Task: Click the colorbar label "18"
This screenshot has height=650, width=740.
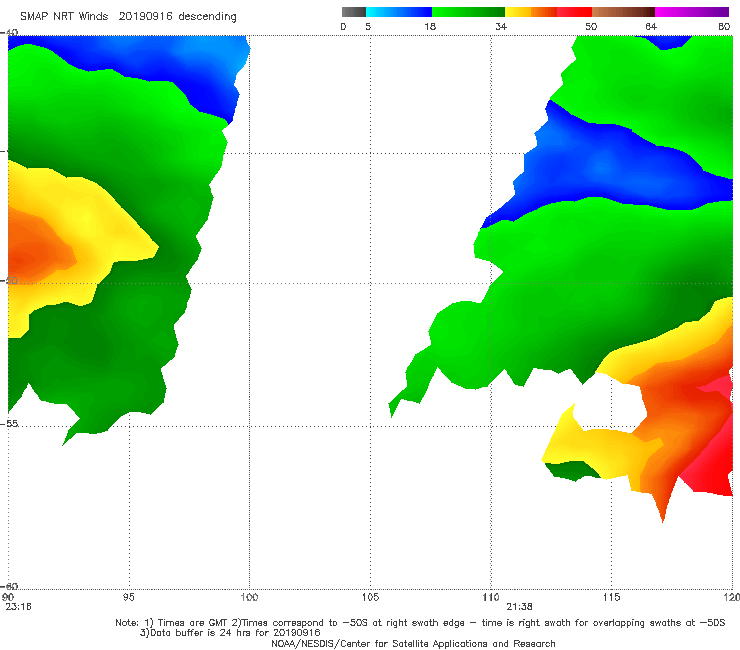Action: pyautogui.click(x=430, y=26)
